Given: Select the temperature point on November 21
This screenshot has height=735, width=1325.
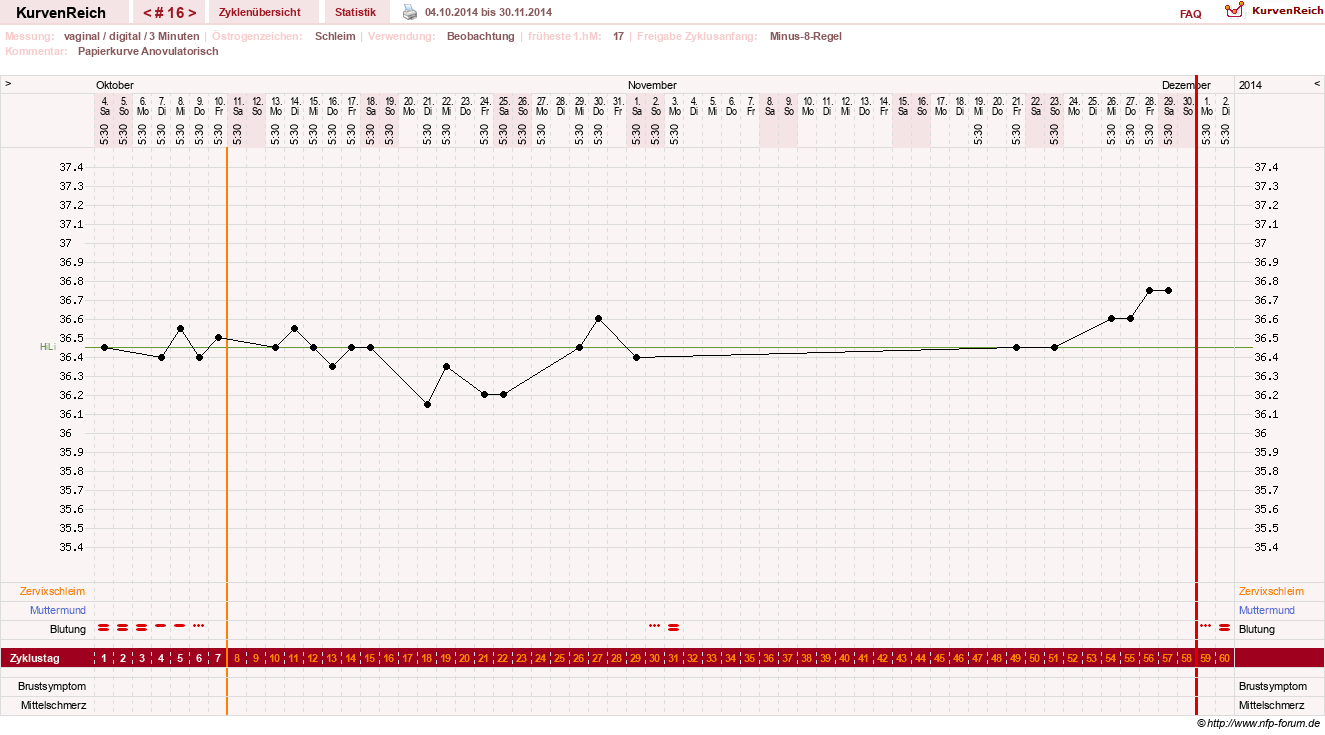Looking at the screenshot, I should coord(1016,347).
